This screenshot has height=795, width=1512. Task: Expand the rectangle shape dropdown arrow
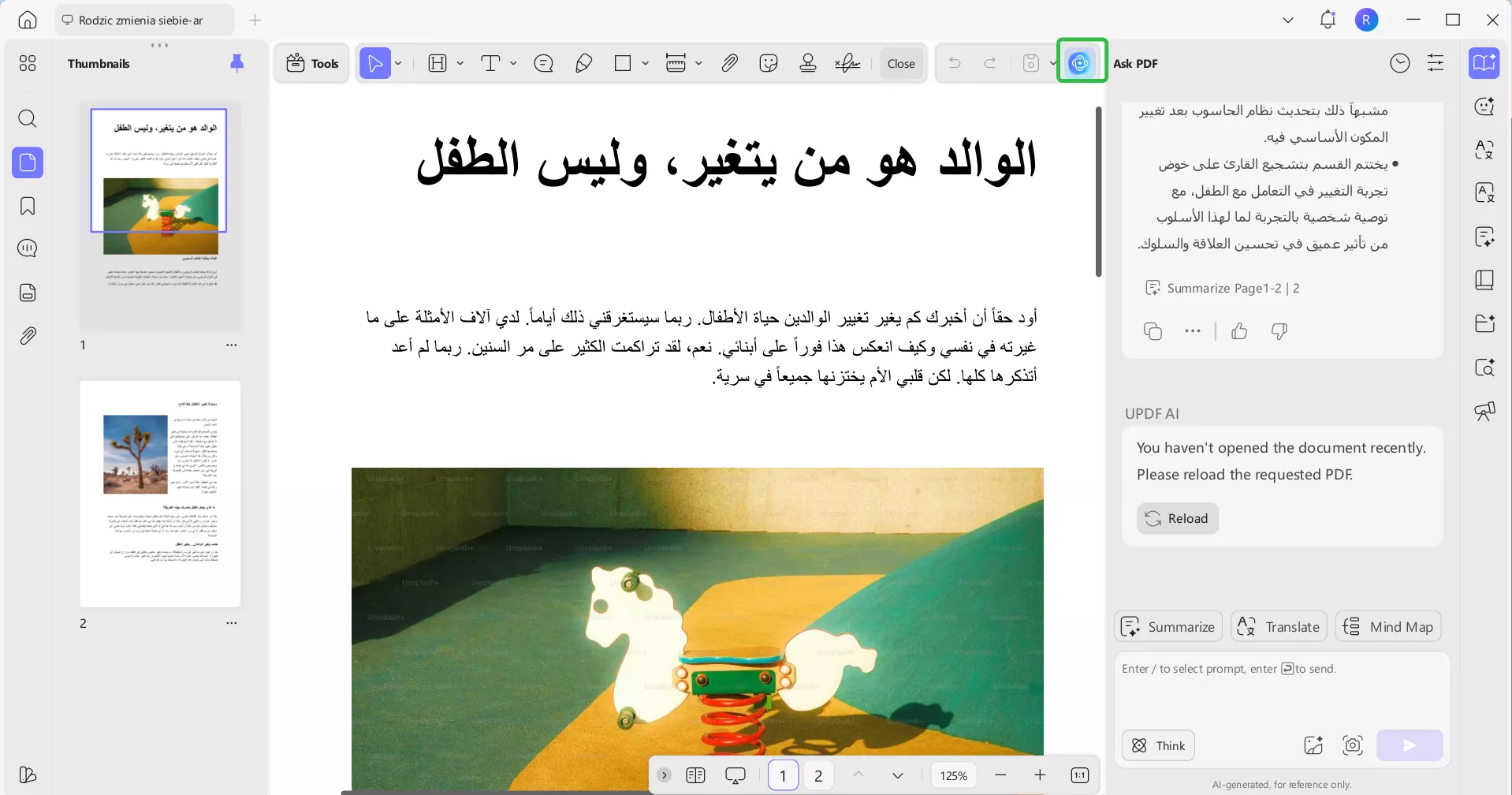click(x=645, y=63)
